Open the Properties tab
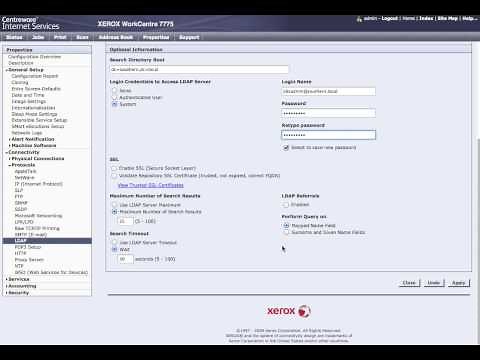This screenshot has width=480, height=360. (156, 37)
